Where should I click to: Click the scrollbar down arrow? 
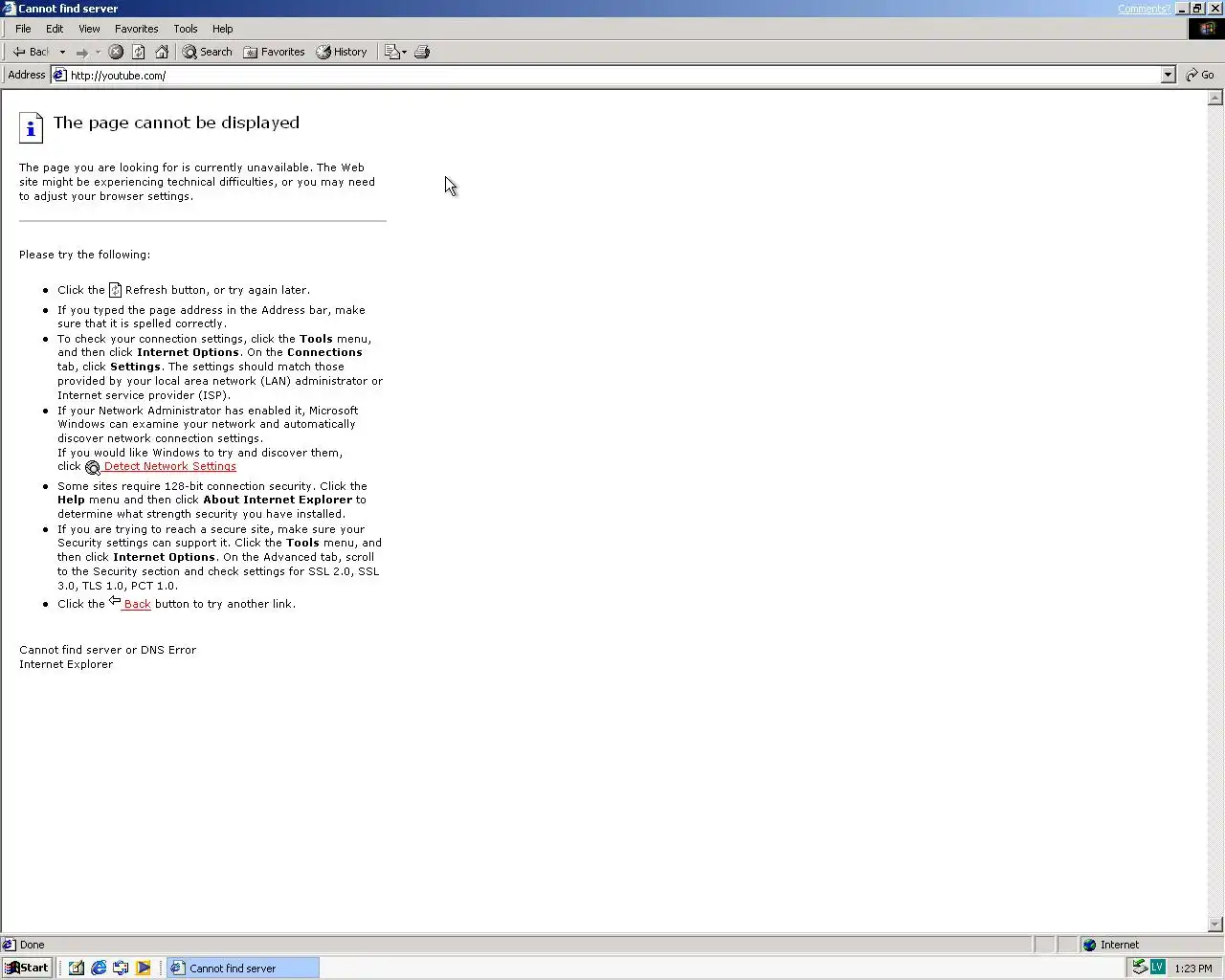pyautogui.click(x=1215, y=924)
